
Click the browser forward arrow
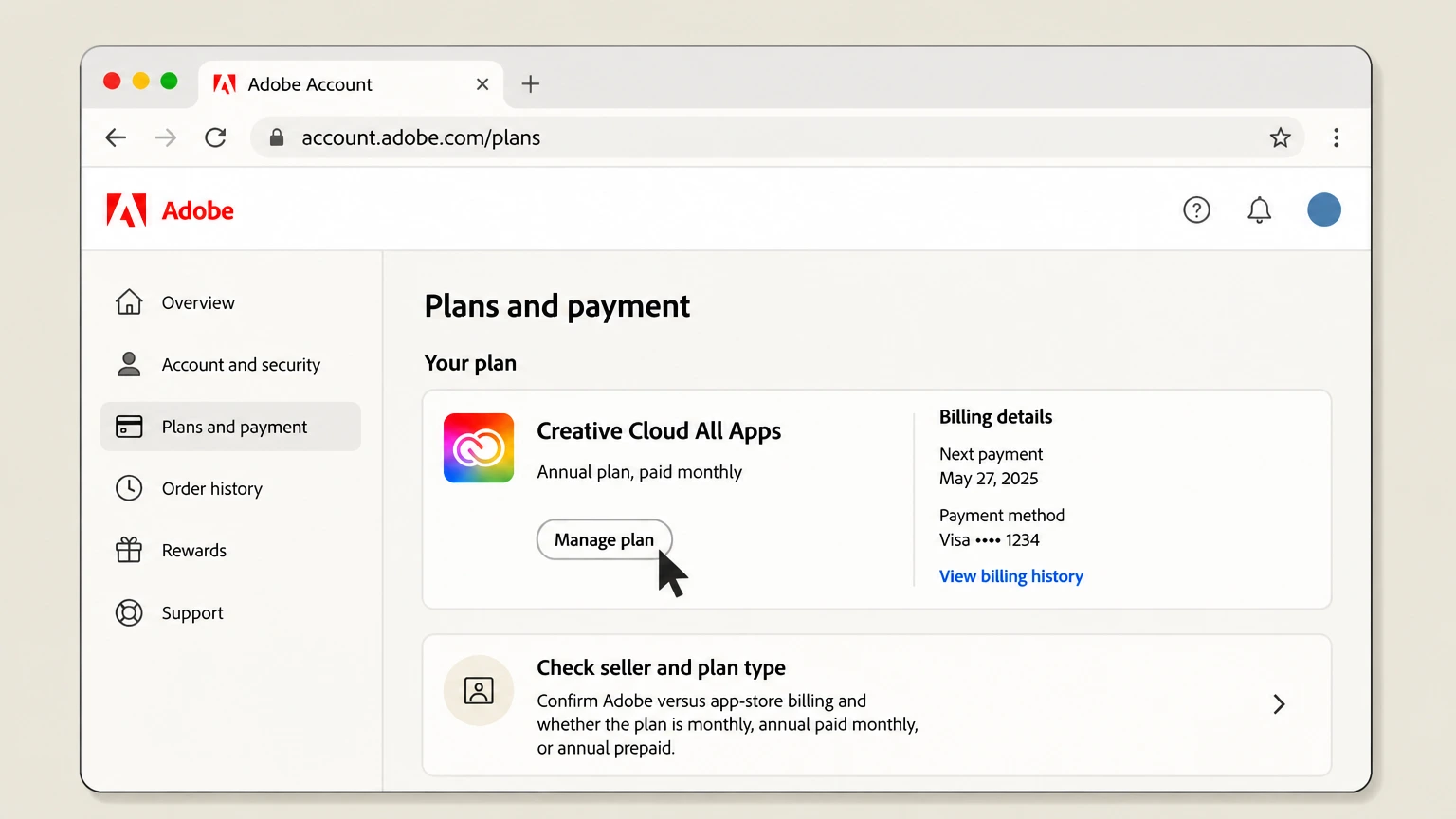tap(166, 137)
